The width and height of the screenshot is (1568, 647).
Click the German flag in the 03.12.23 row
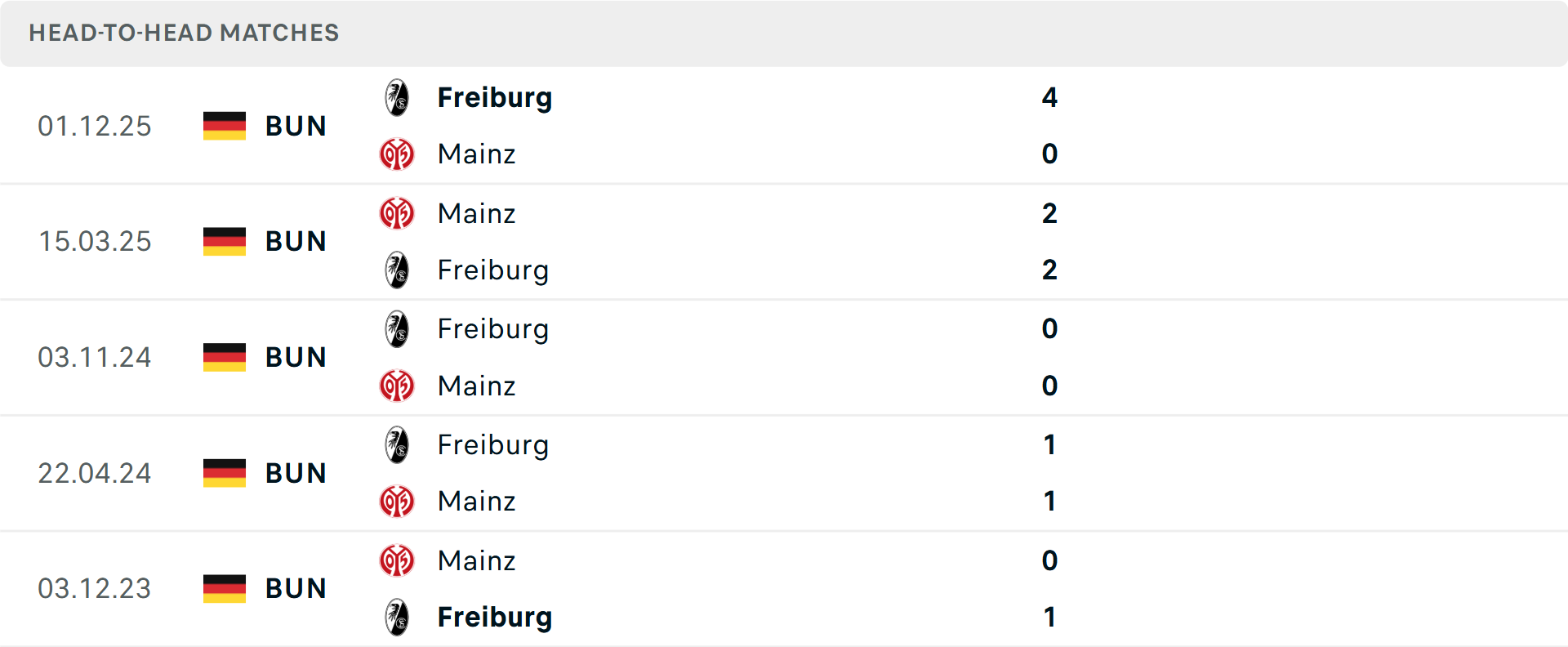(x=224, y=588)
